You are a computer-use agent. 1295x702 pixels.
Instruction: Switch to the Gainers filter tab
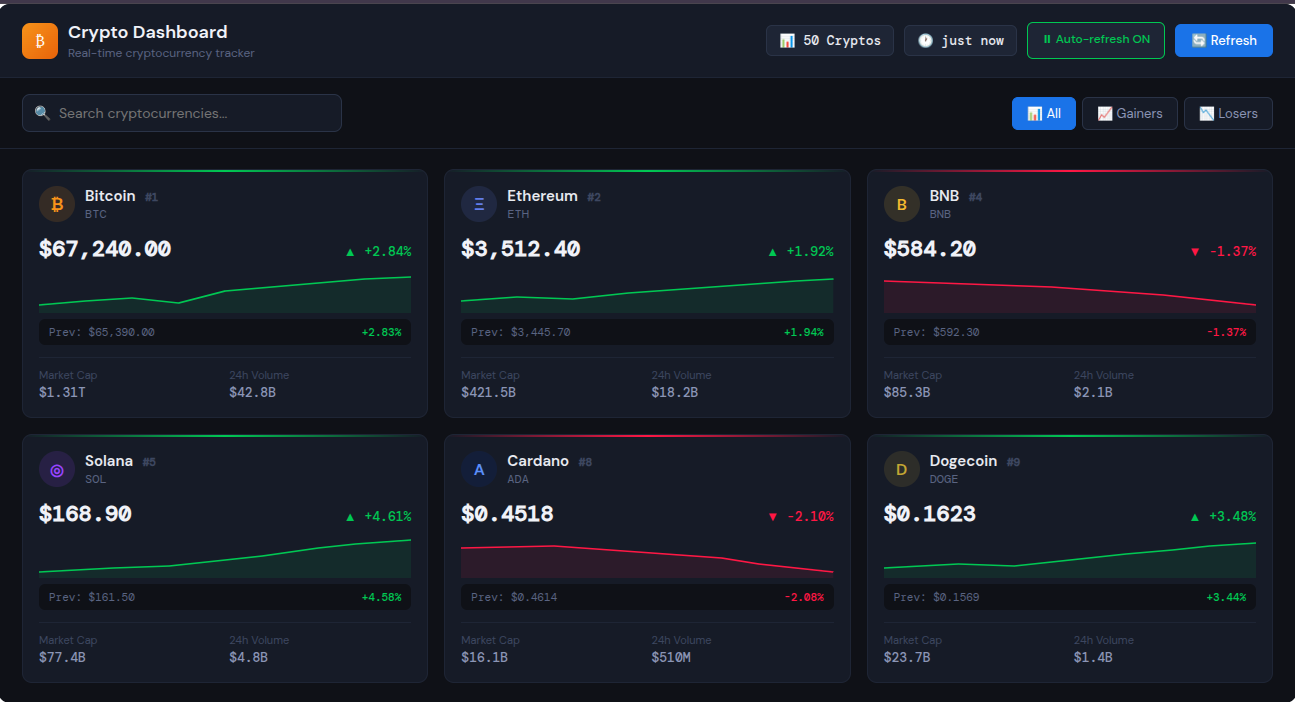(x=1129, y=113)
